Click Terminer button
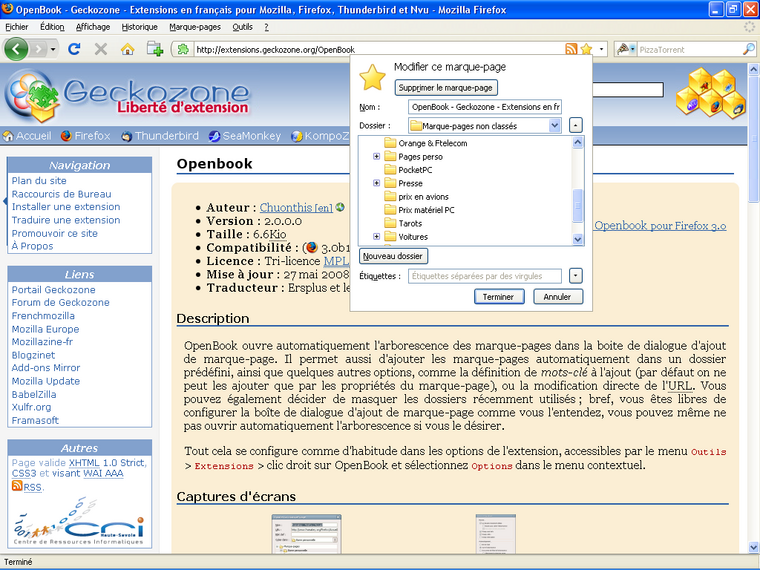Viewport: 760px width, 570px height. click(499, 297)
